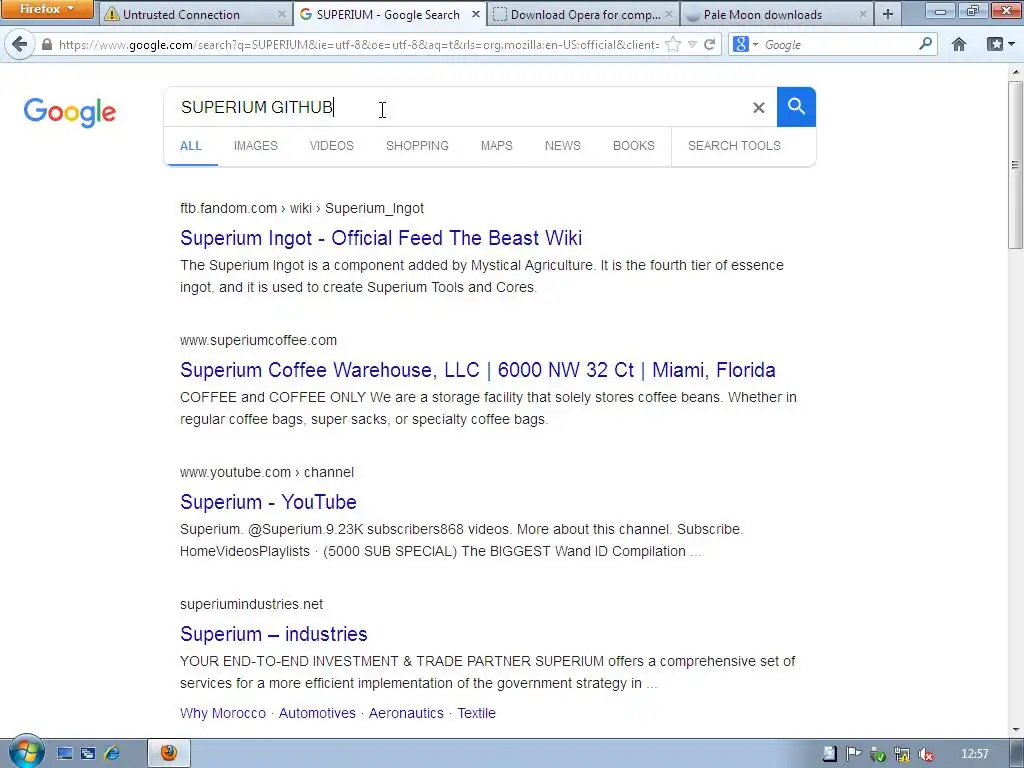
Task: Open the search engine selector dropdown
Action: pyautogui.click(x=744, y=44)
